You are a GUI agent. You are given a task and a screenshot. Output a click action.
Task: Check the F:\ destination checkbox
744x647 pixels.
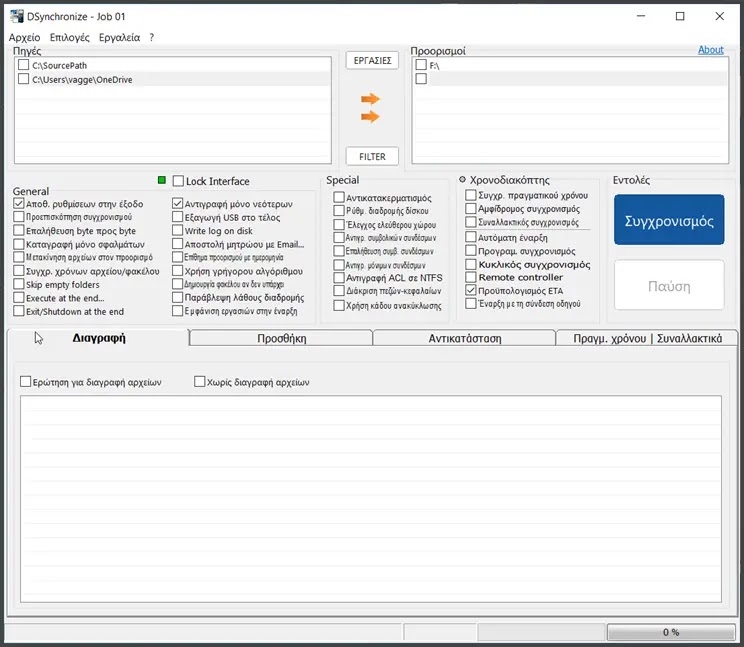(421, 65)
